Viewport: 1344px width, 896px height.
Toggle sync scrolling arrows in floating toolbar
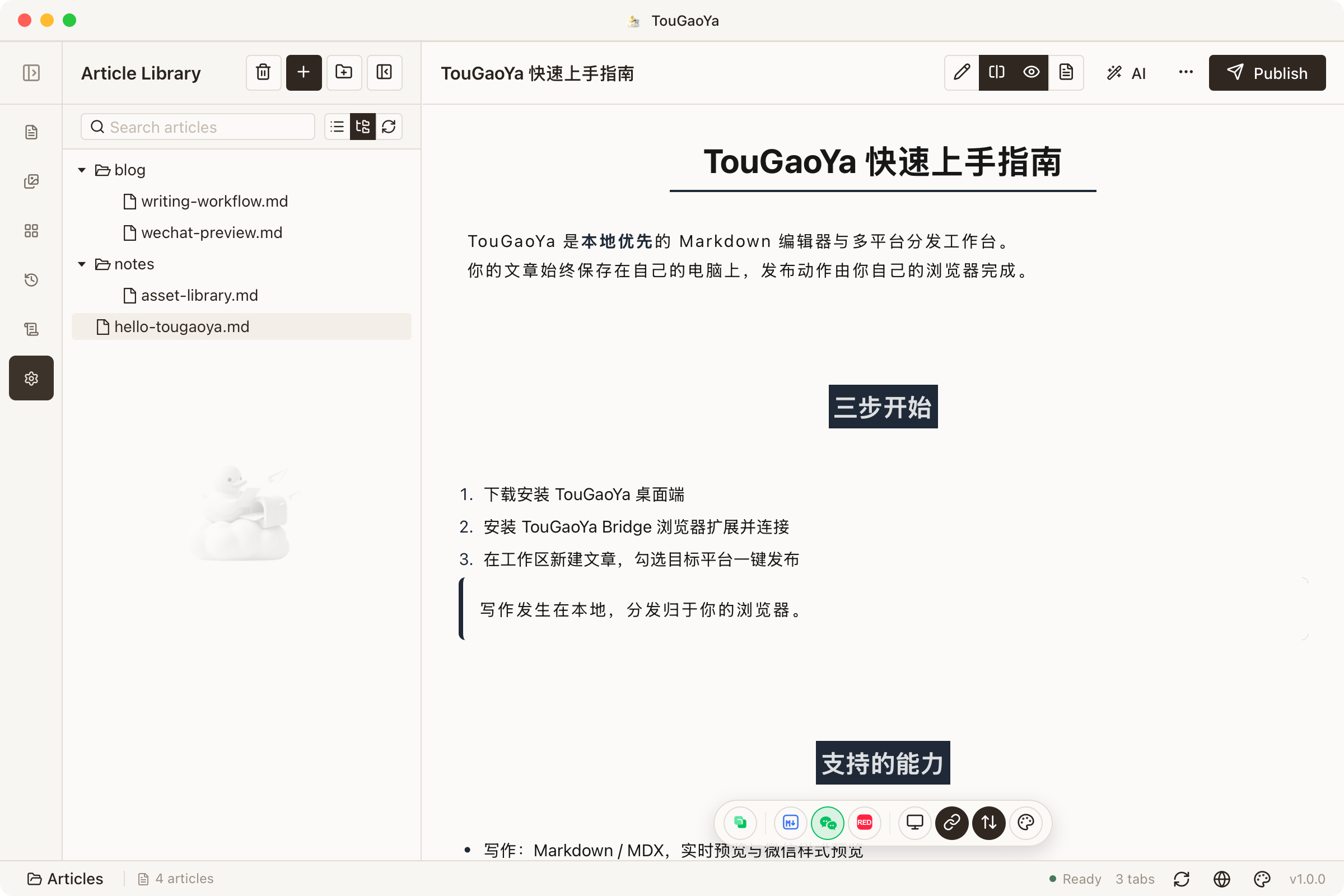(989, 823)
